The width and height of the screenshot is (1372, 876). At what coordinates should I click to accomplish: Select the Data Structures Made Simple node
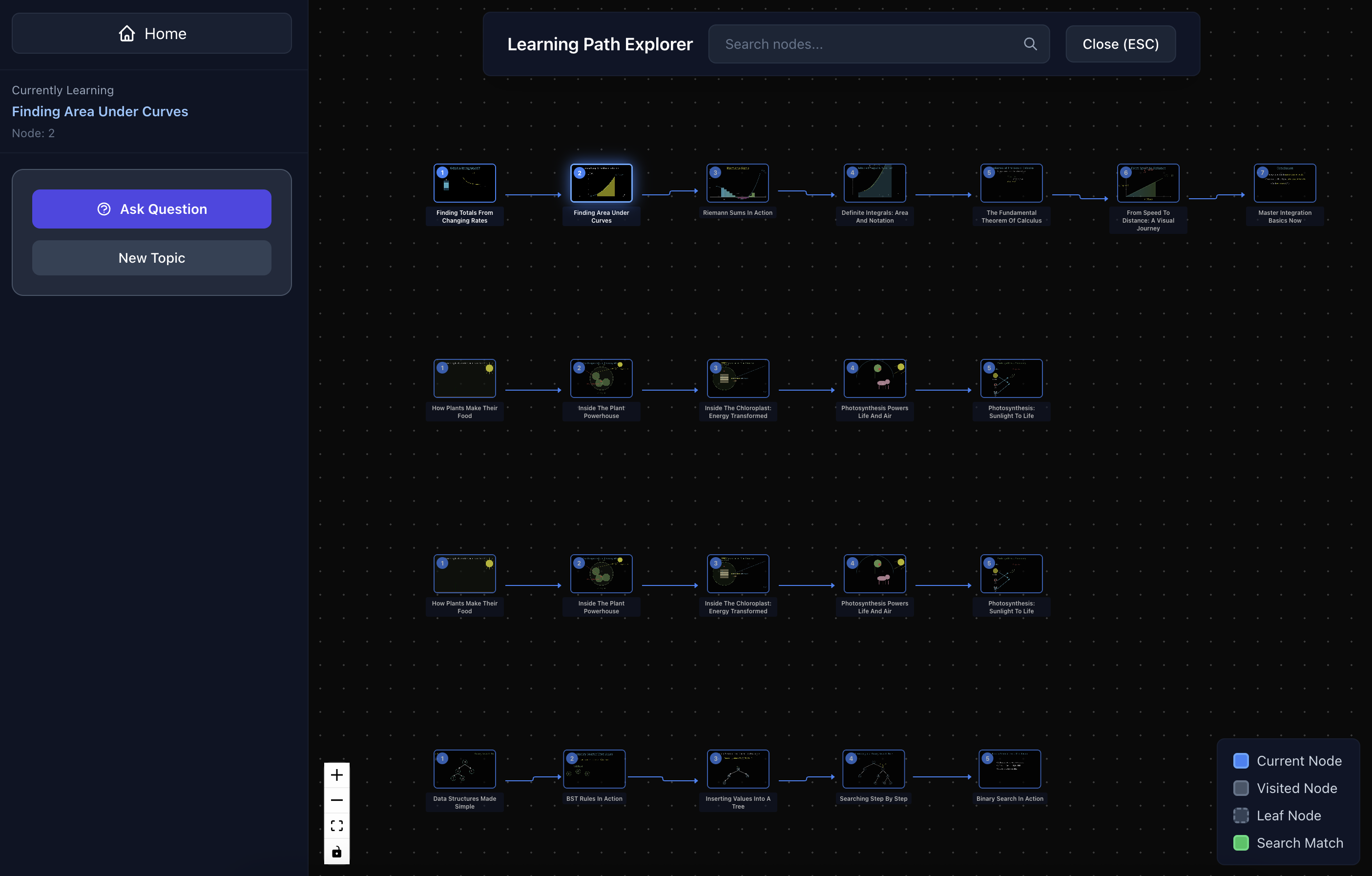tap(464, 770)
